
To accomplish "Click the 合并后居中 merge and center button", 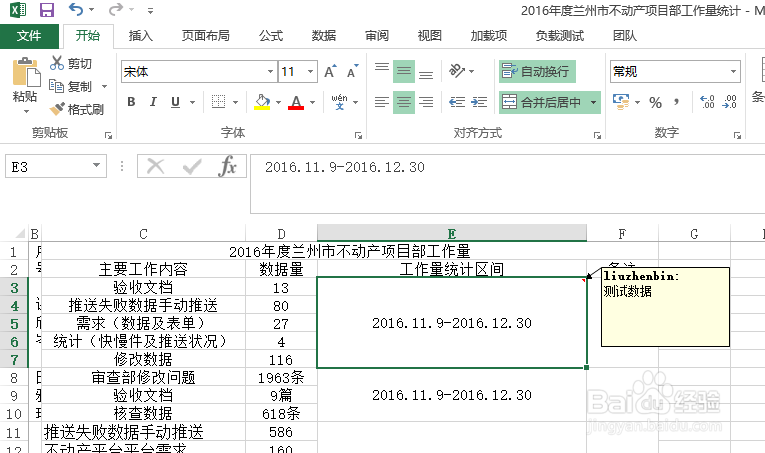I will tap(543, 102).
